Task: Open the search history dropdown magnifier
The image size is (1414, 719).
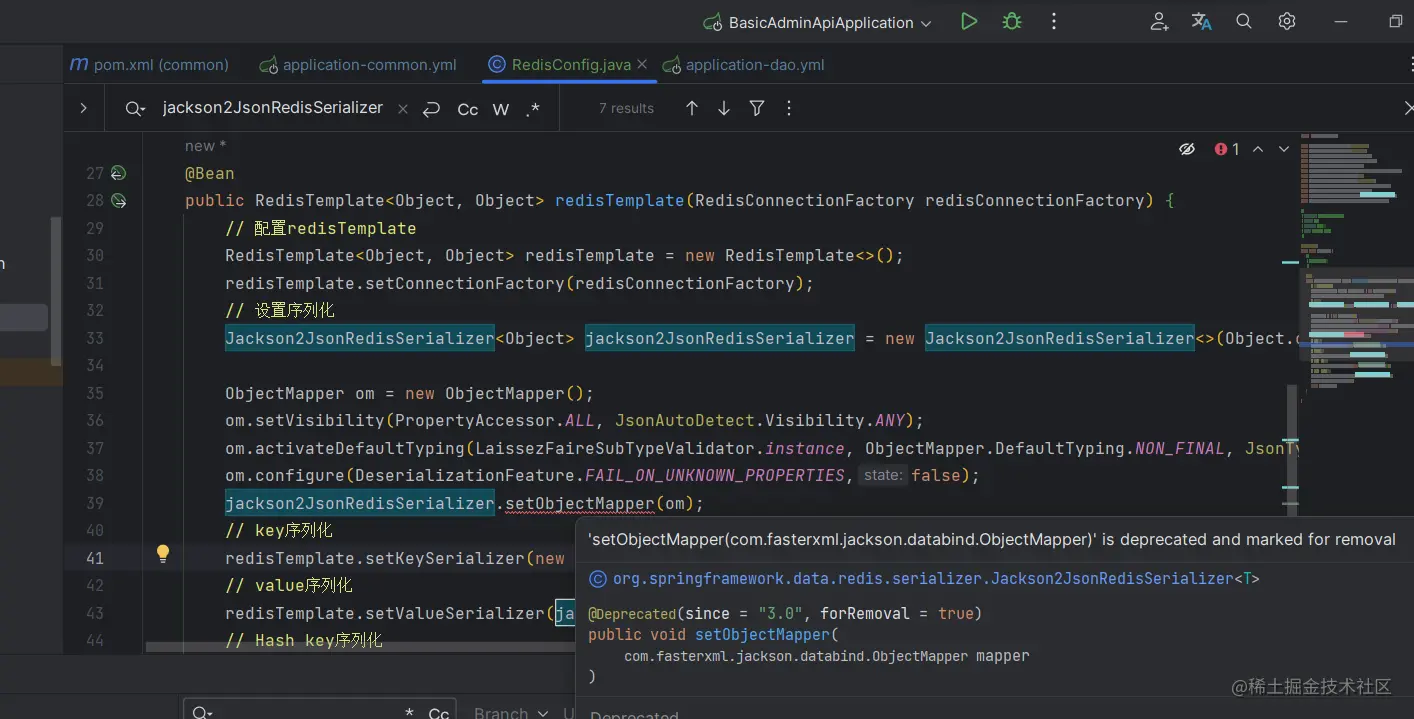Action: click(x=135, y=109)
